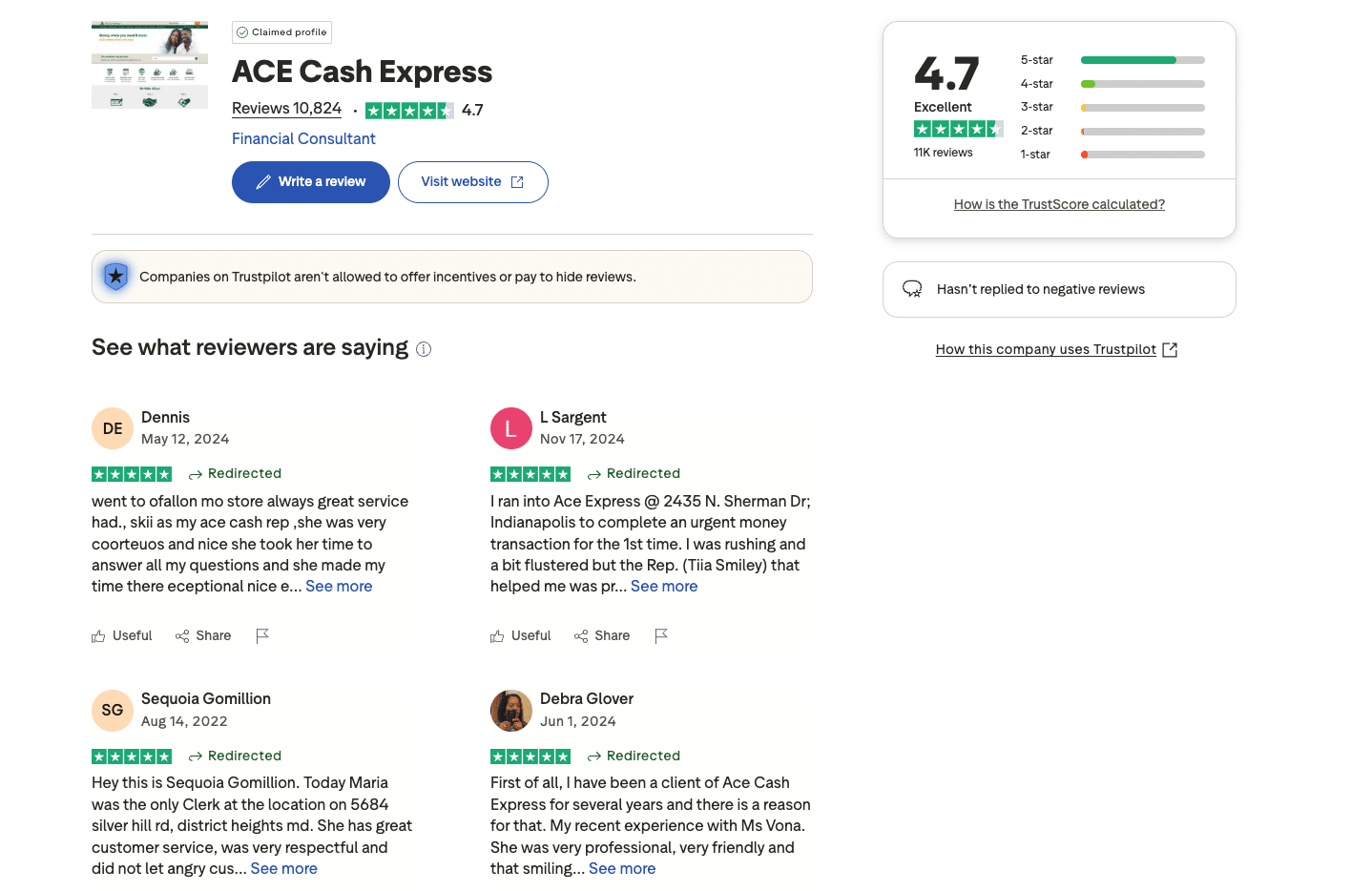Open the Financial Consultant category page
This screenshot has width=1372, height=891.
click(303, 138)
